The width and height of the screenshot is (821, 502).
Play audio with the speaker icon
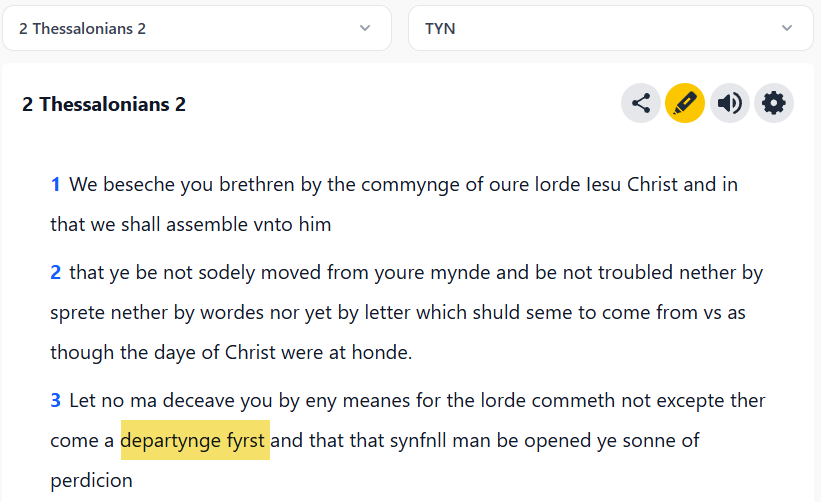pyautogui.click(x=730, y=103)
